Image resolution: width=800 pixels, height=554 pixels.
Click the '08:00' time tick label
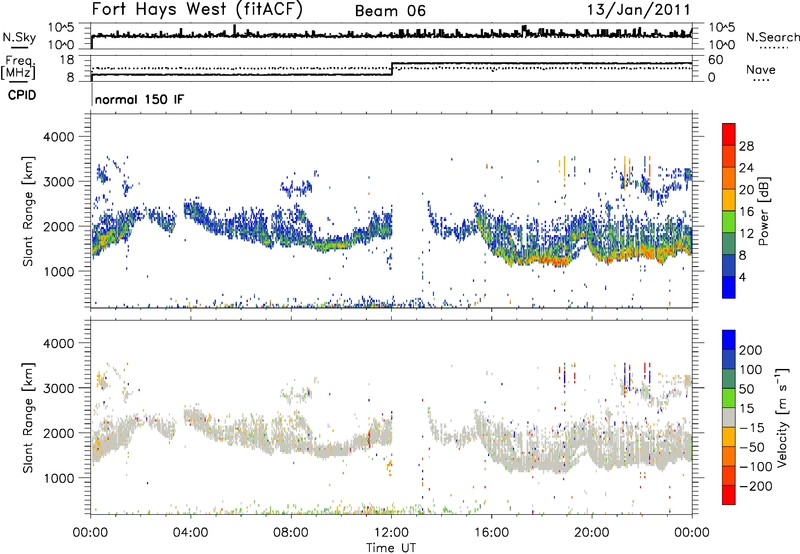[x=291, y=533]
